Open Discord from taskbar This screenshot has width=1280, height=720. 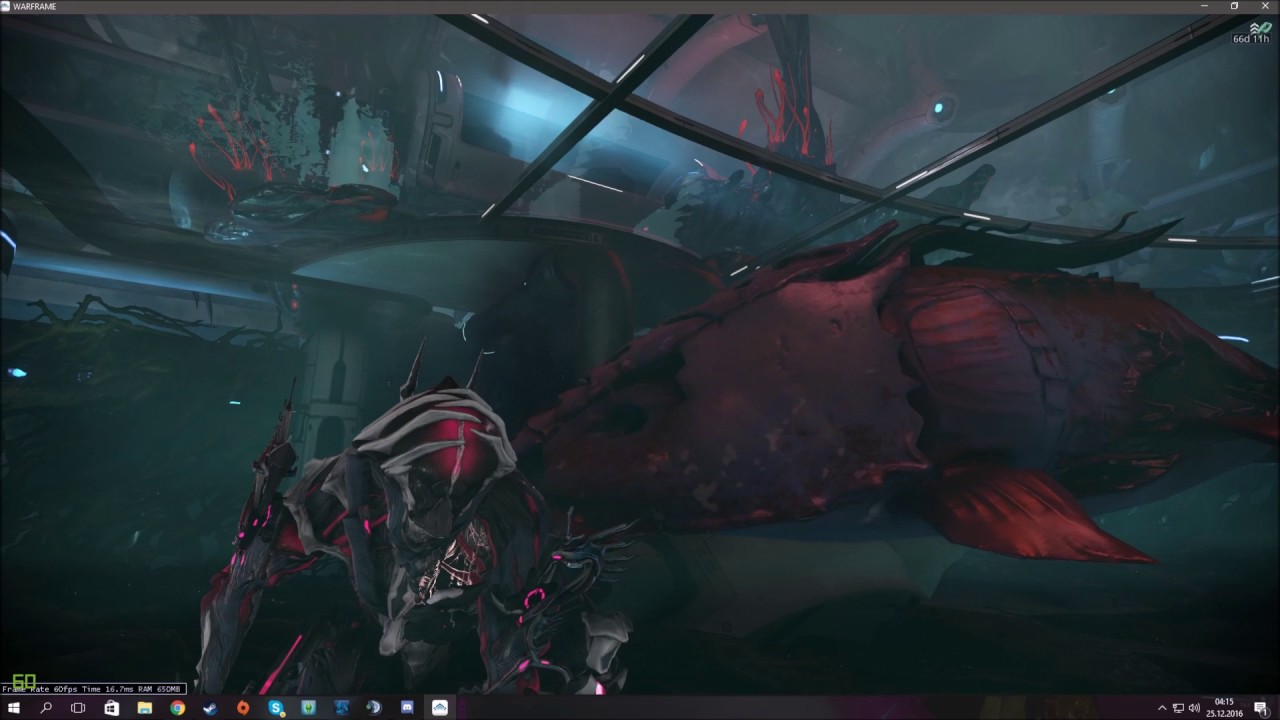(x=407, y=707)
